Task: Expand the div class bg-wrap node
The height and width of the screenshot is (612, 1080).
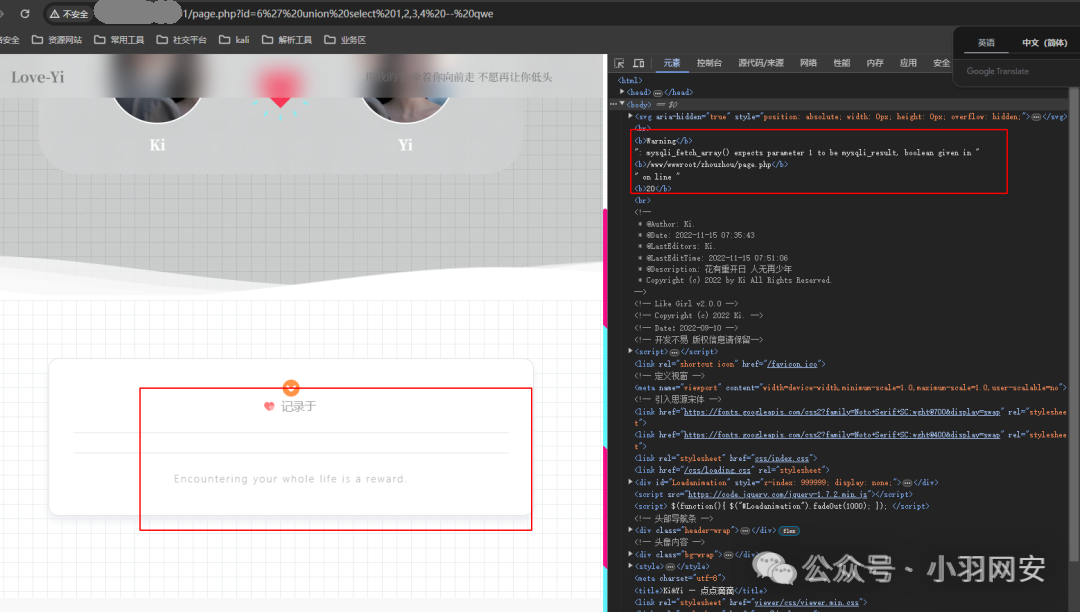Action: click(630, 553)
